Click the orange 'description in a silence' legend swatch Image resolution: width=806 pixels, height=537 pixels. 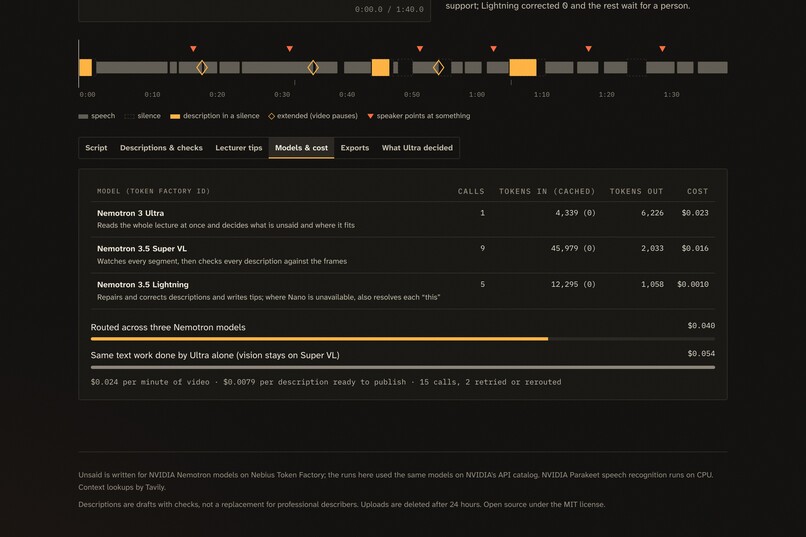pyautogui.click(x=175, y=117)
